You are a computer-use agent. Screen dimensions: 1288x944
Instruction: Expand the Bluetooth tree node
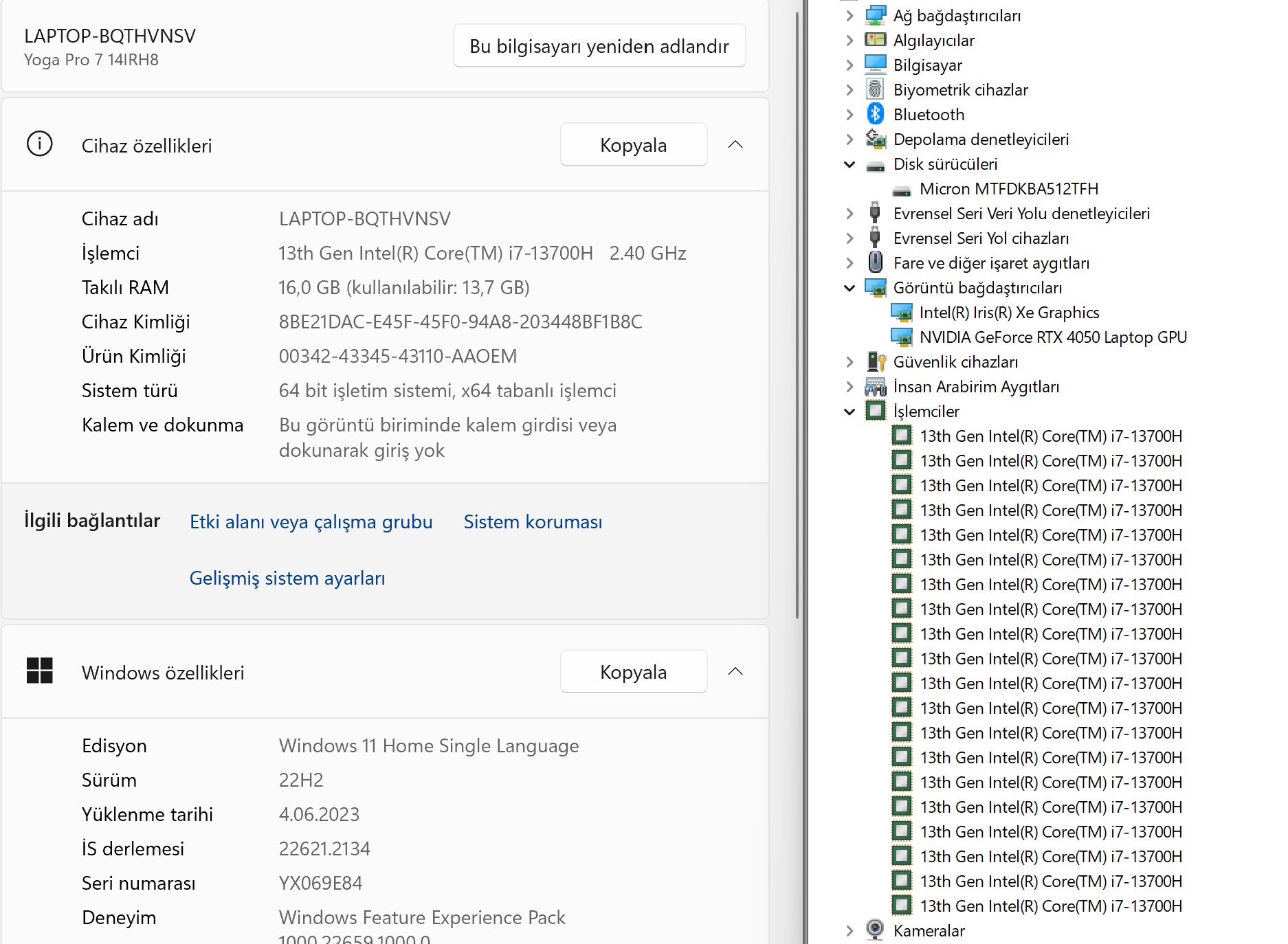point(850,114)
